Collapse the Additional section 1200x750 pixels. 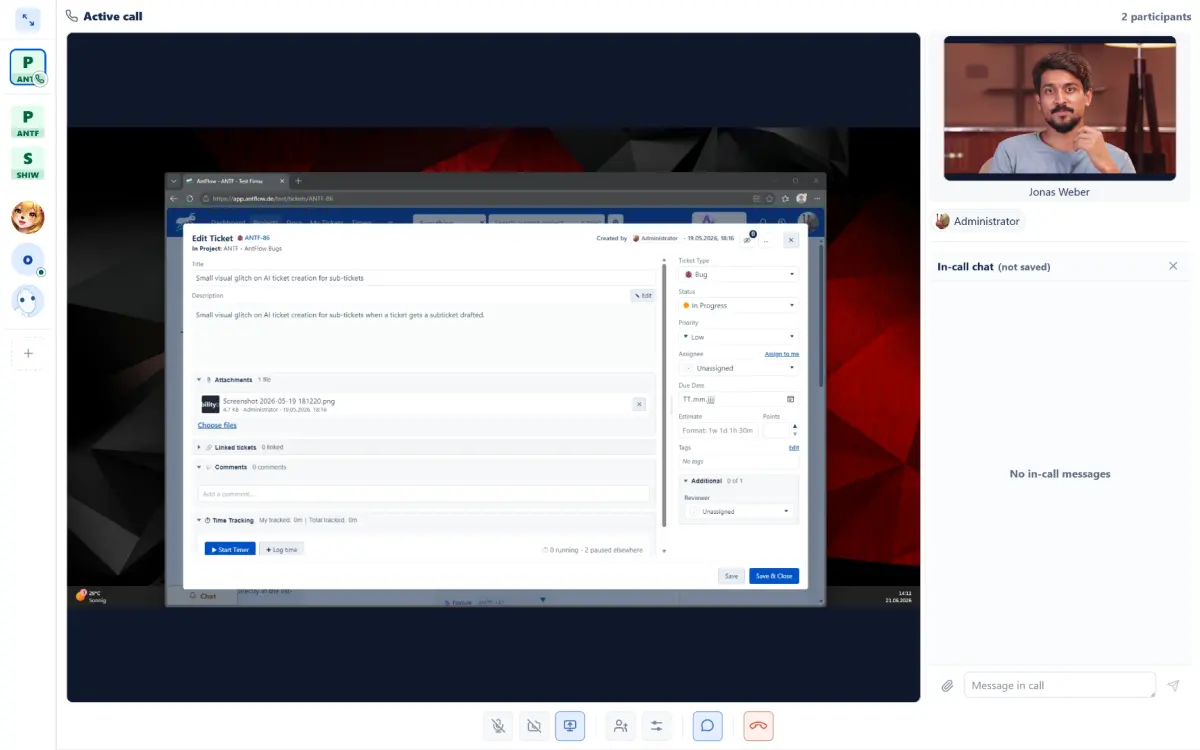coord(687,481)
